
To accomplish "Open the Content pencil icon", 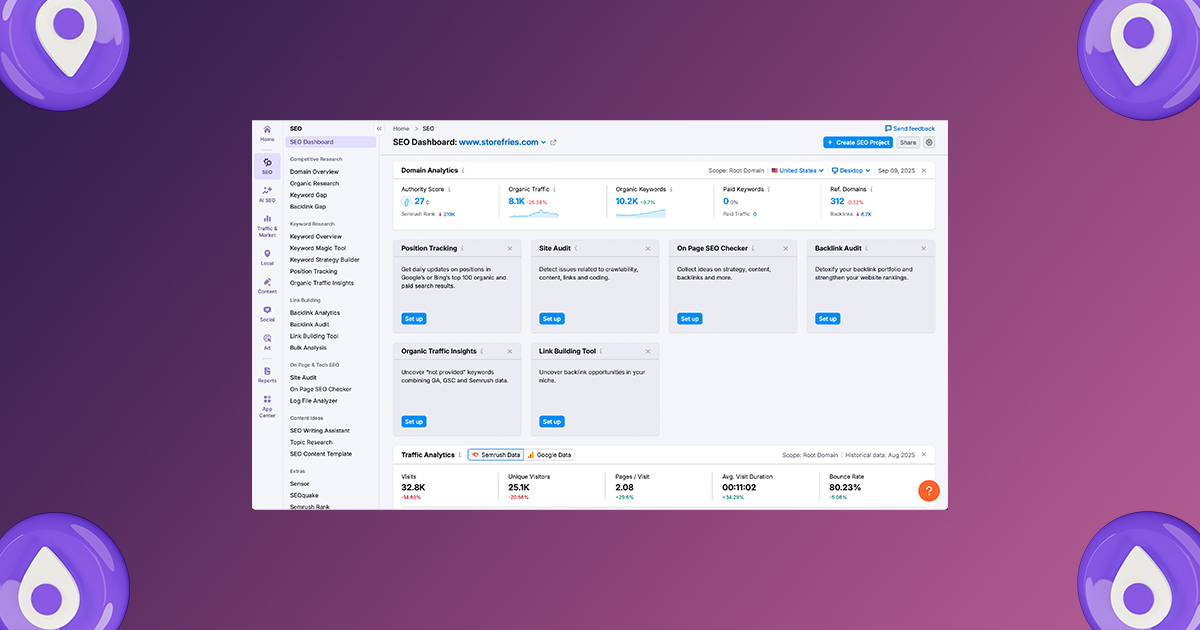I will [x=267, y=281].
